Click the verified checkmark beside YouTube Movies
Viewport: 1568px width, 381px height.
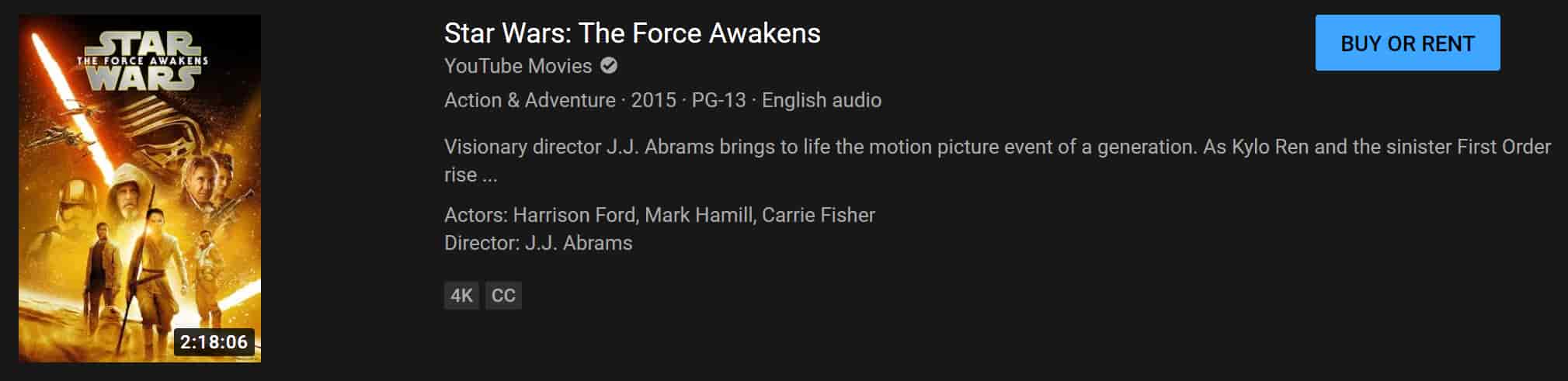tap(610, 66)
